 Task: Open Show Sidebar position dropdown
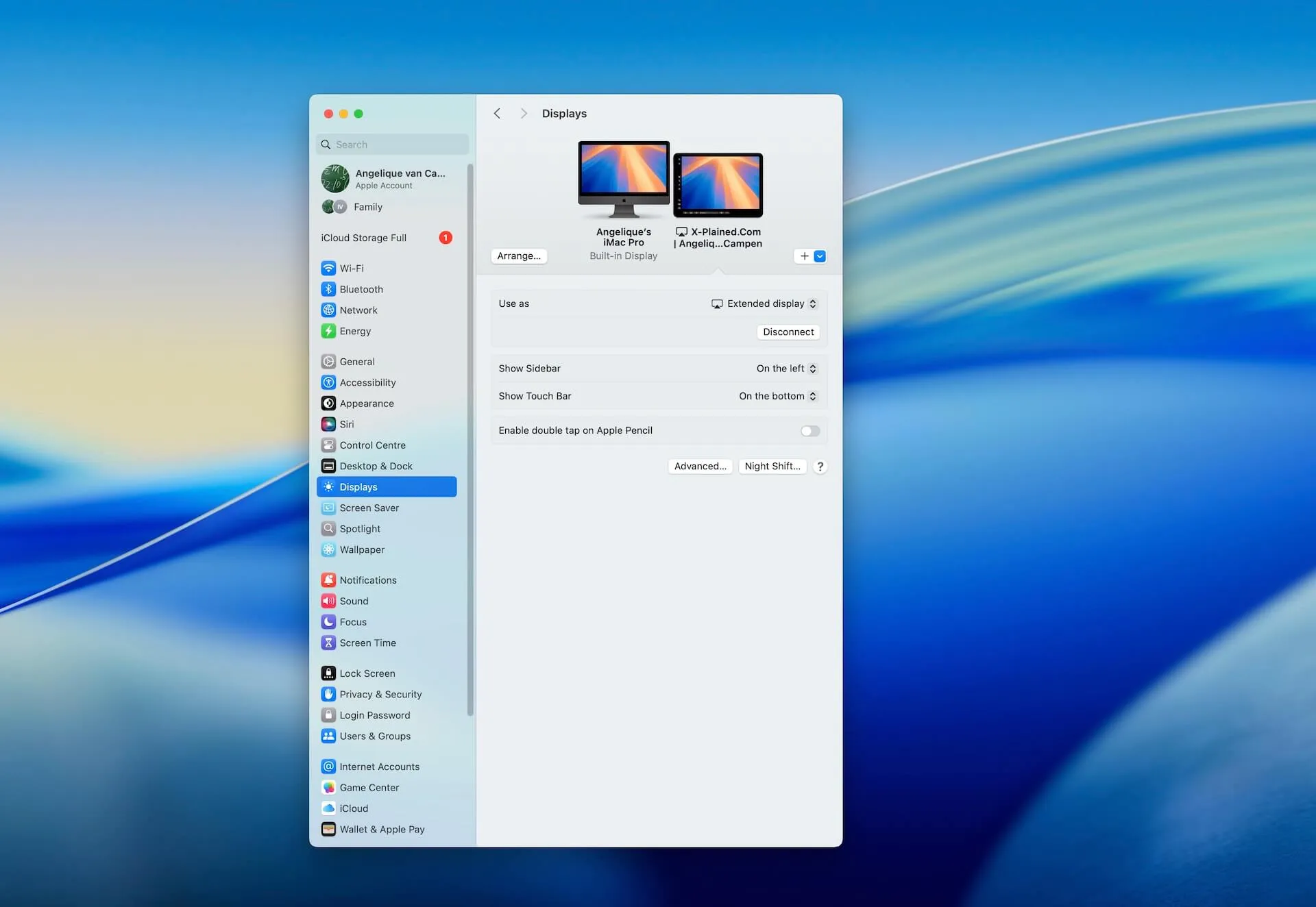coord(786,369)
